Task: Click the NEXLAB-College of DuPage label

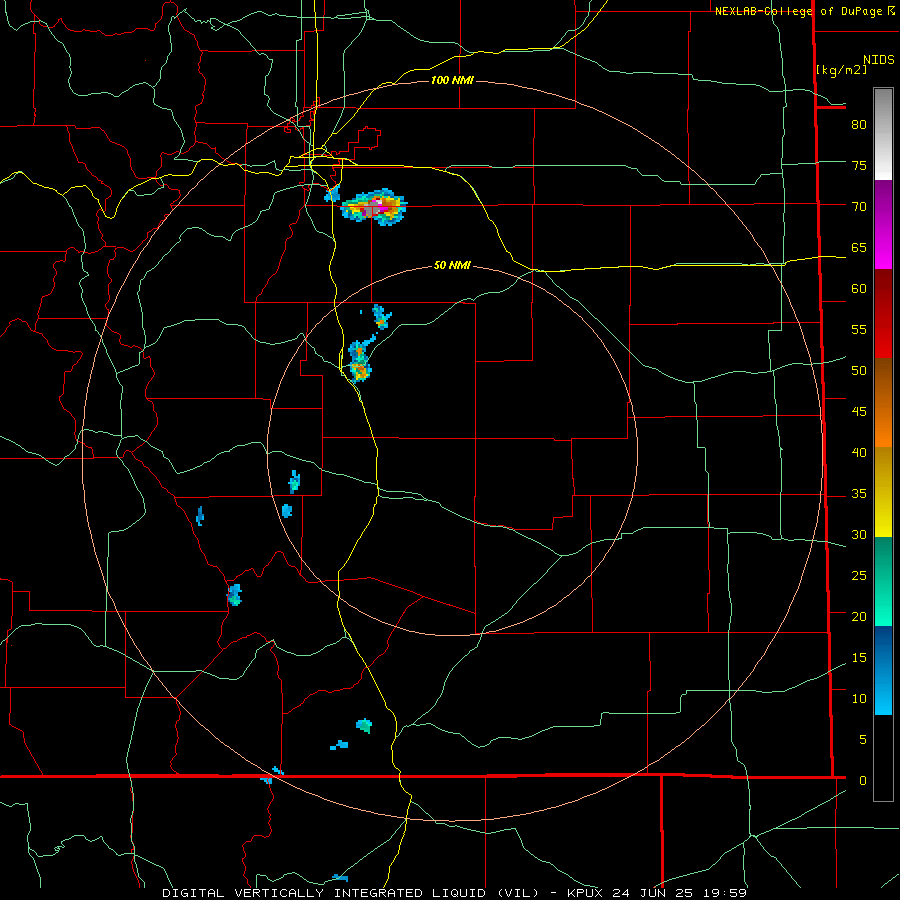Action: pyautogui.click(x=805, y=11)
